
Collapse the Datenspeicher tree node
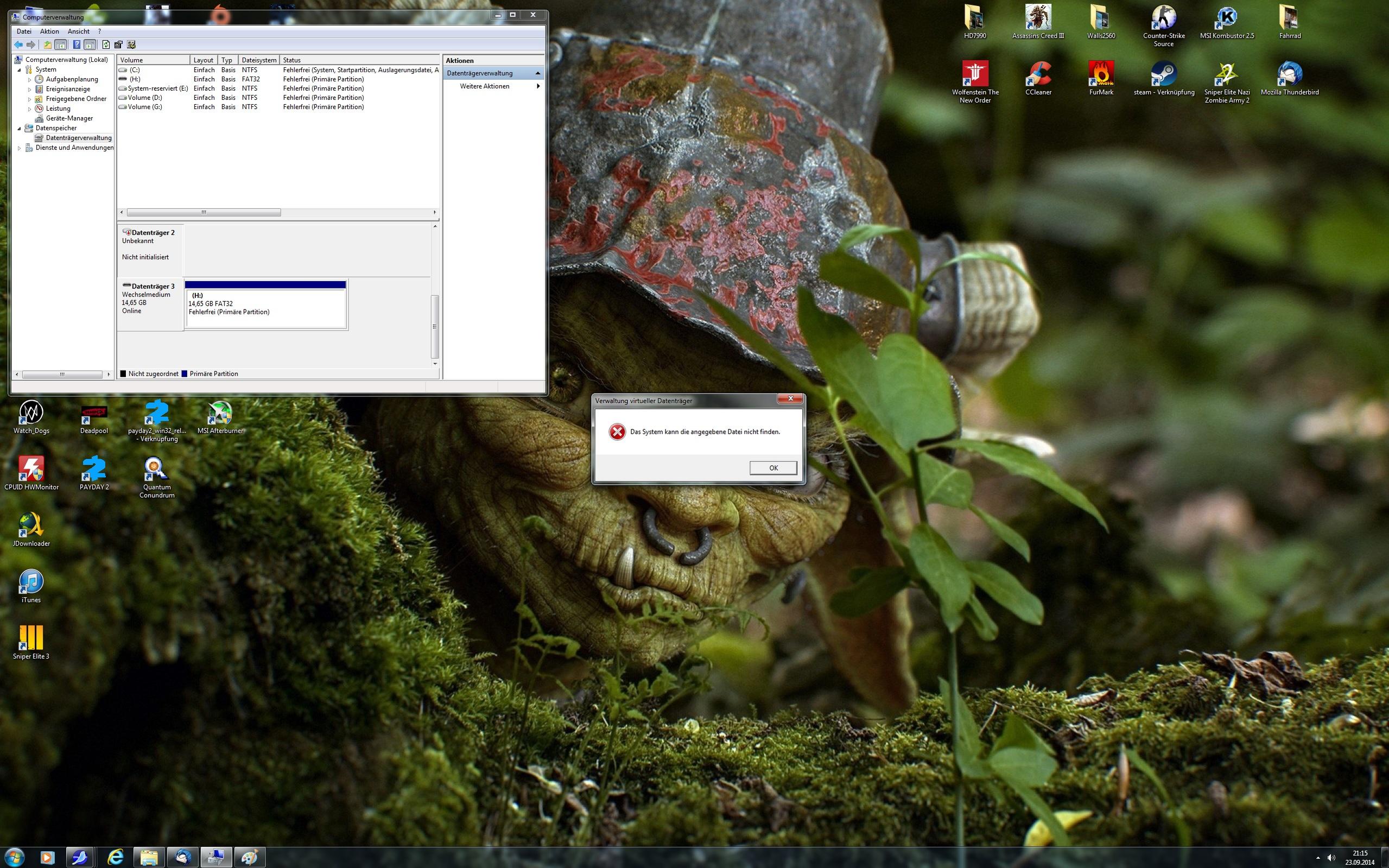[19, 129]
